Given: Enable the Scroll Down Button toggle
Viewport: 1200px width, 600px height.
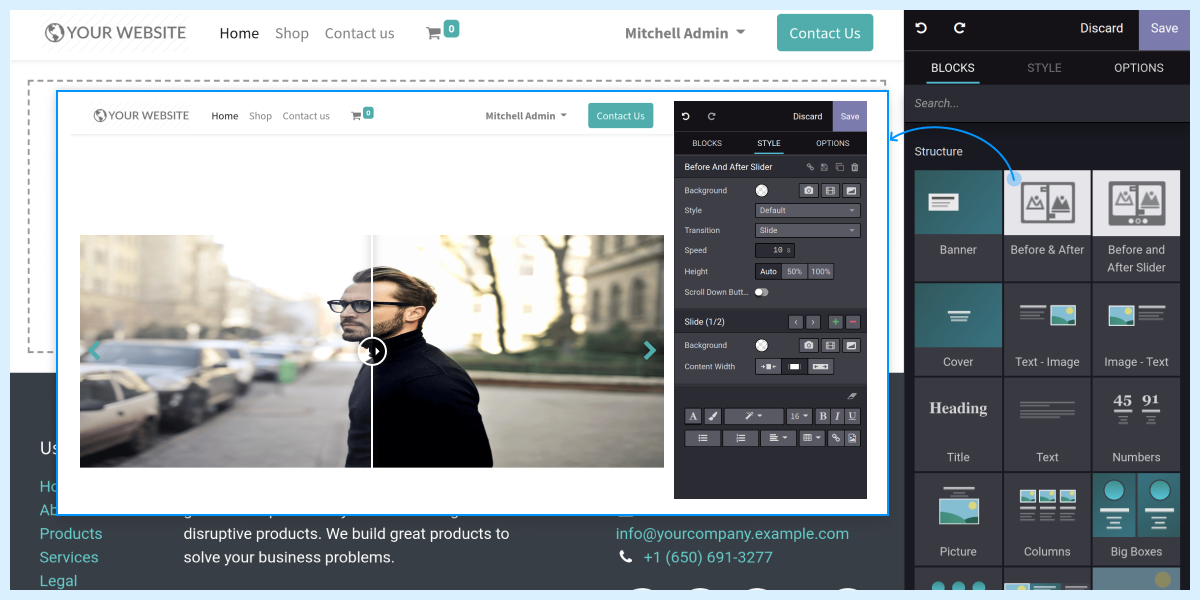Looking at the screenshot, I should (762, 291).
